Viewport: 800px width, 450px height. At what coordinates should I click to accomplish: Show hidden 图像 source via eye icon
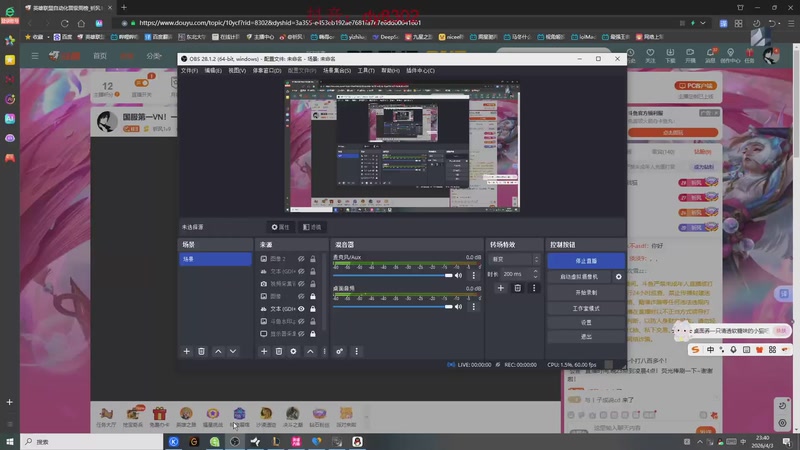point(302,296)
